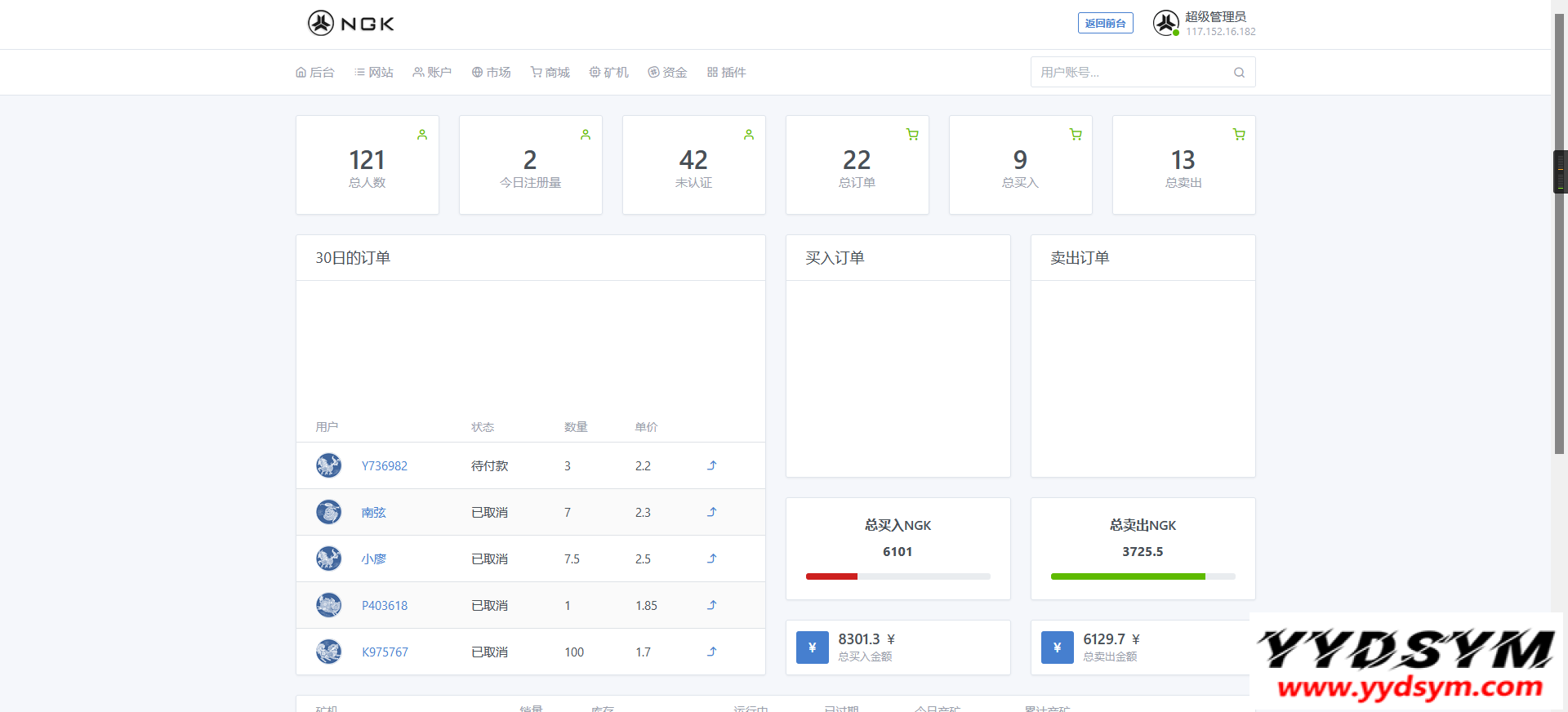1568x712 pixels.
Task: Click share arrow for K975767 order
Action: coord(711,652)
